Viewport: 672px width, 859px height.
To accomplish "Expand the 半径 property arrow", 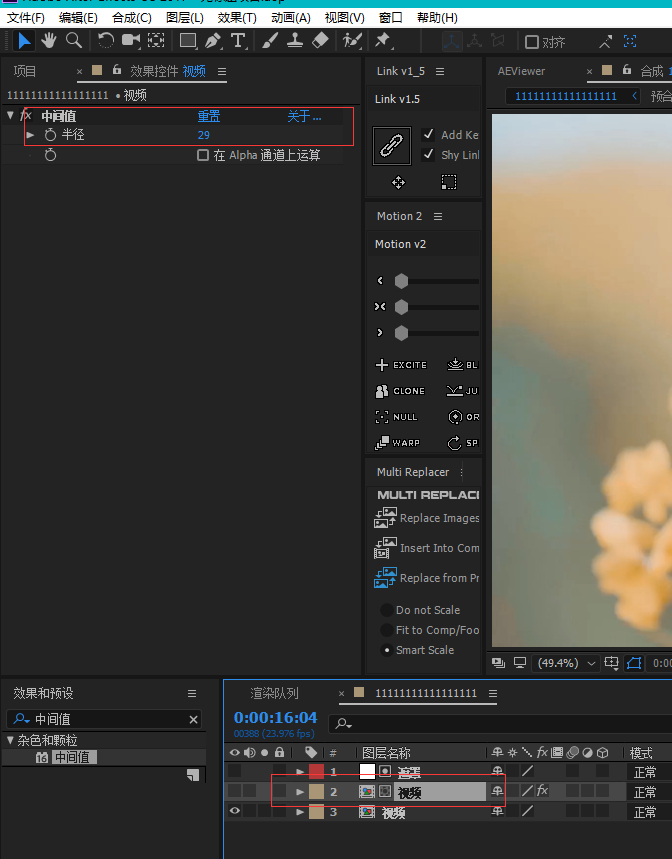I will coord(31,135).
